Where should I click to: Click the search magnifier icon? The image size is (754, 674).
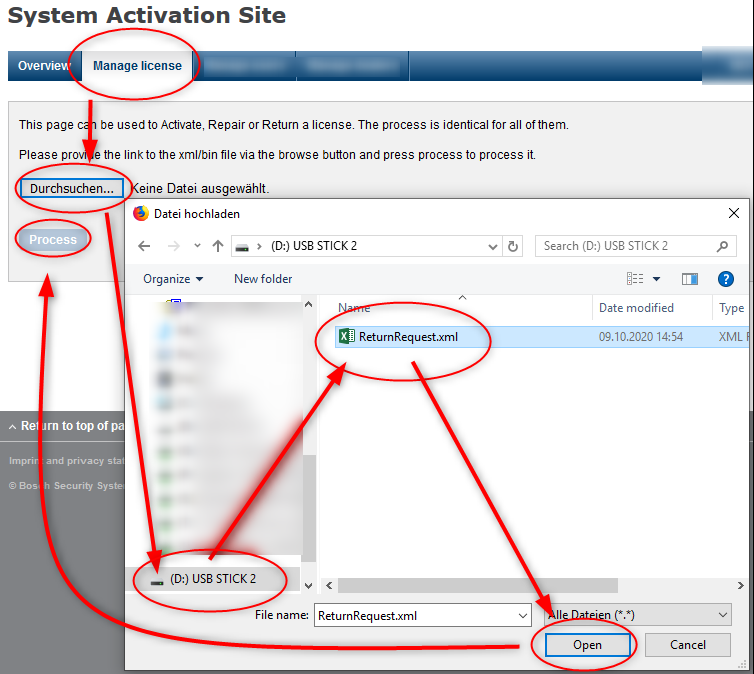[x=722, y=246]
